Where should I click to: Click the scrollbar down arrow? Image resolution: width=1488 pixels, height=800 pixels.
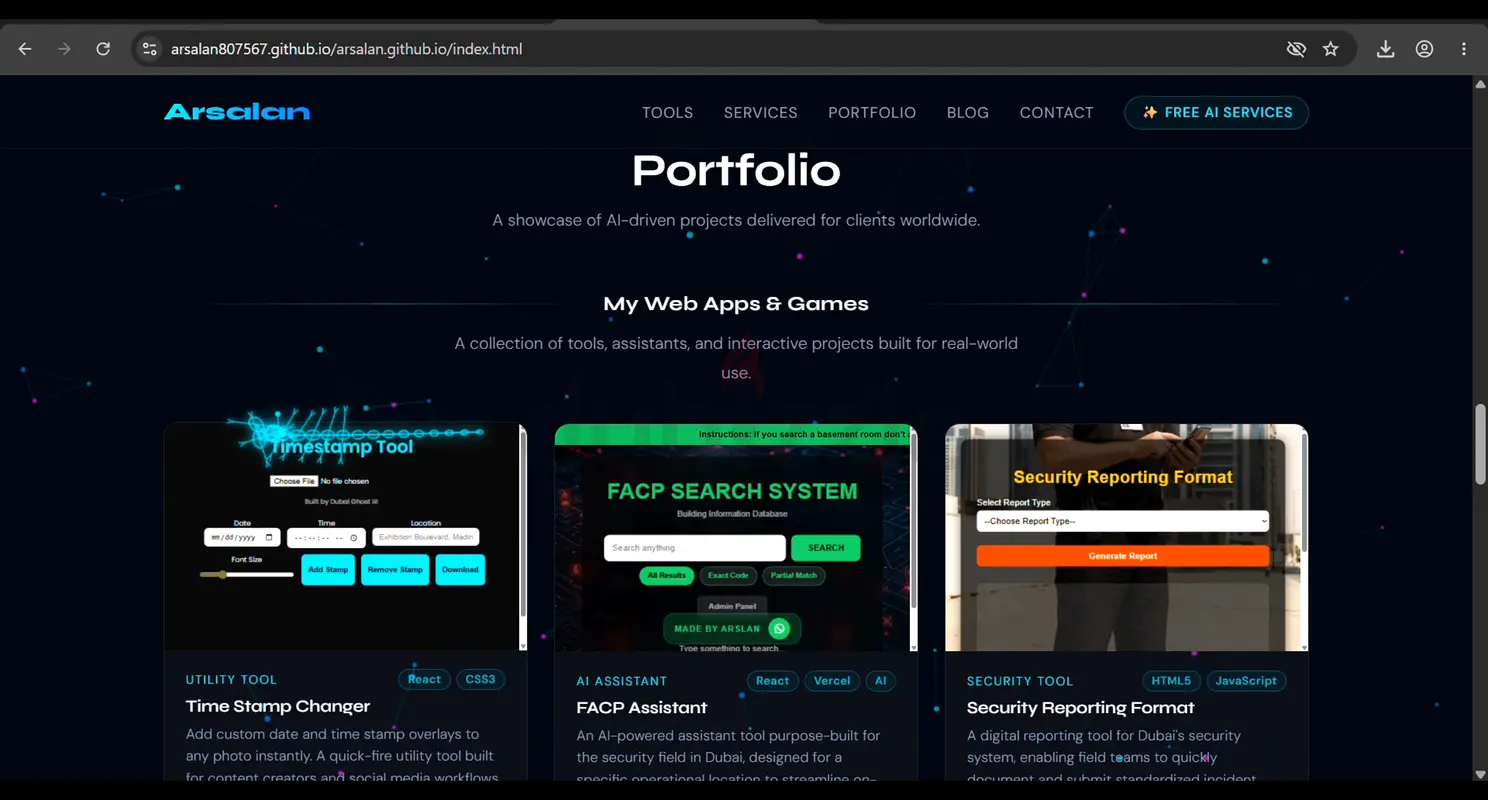coord(1480,774)
